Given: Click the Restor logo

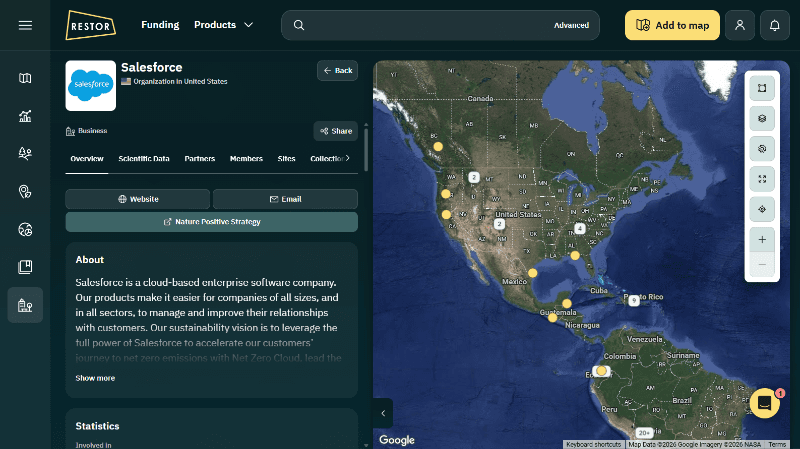Looking at the screenshot, I should [x=90, y=25].
